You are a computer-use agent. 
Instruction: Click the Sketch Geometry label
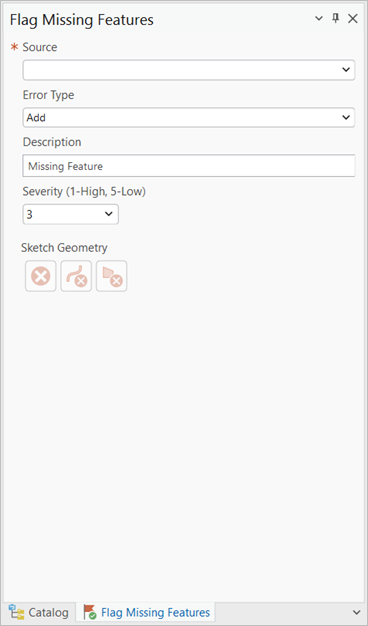64,248
